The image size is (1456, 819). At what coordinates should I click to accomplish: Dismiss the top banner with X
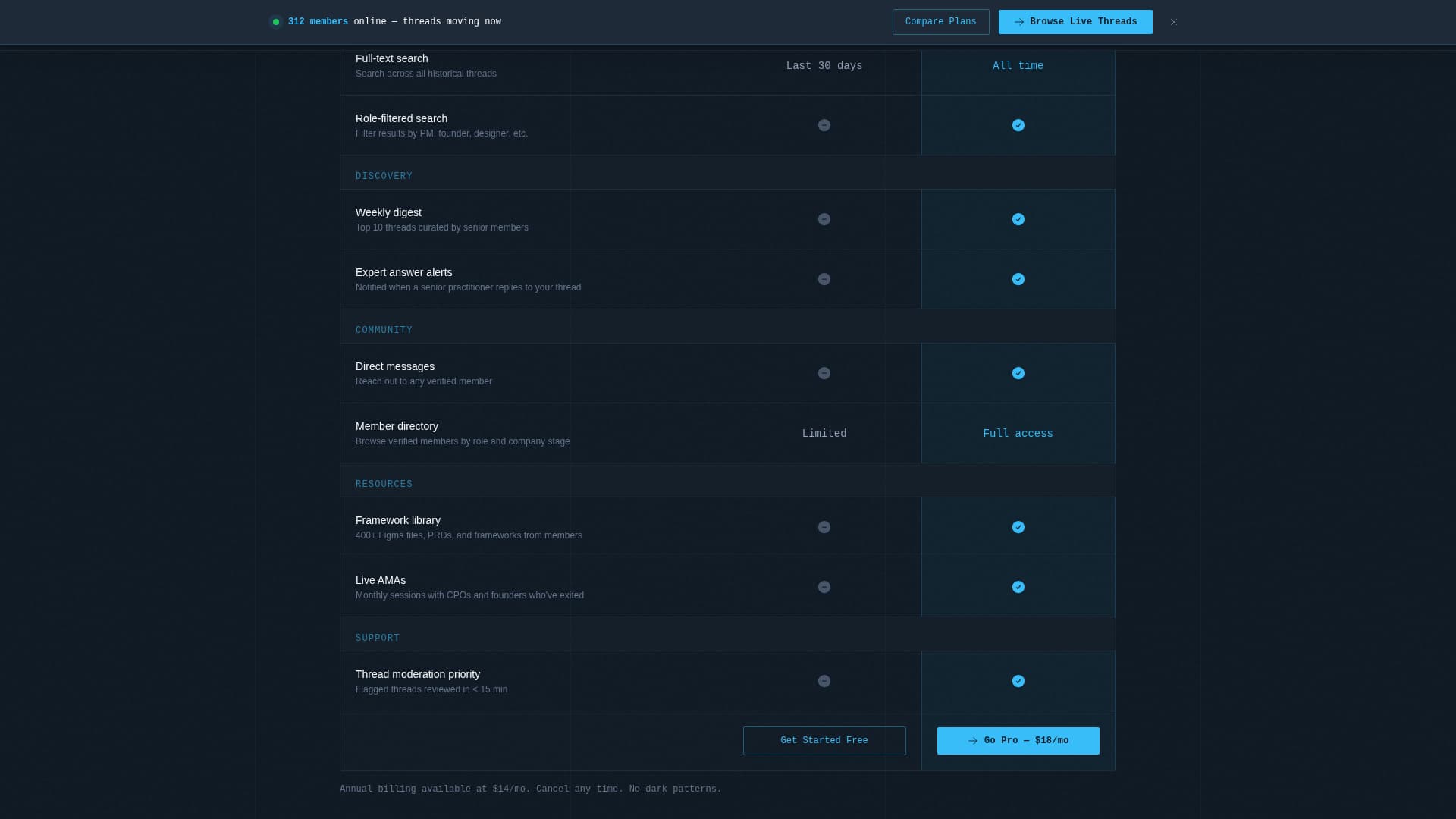pyautogui.click(x=1173, y=22)
